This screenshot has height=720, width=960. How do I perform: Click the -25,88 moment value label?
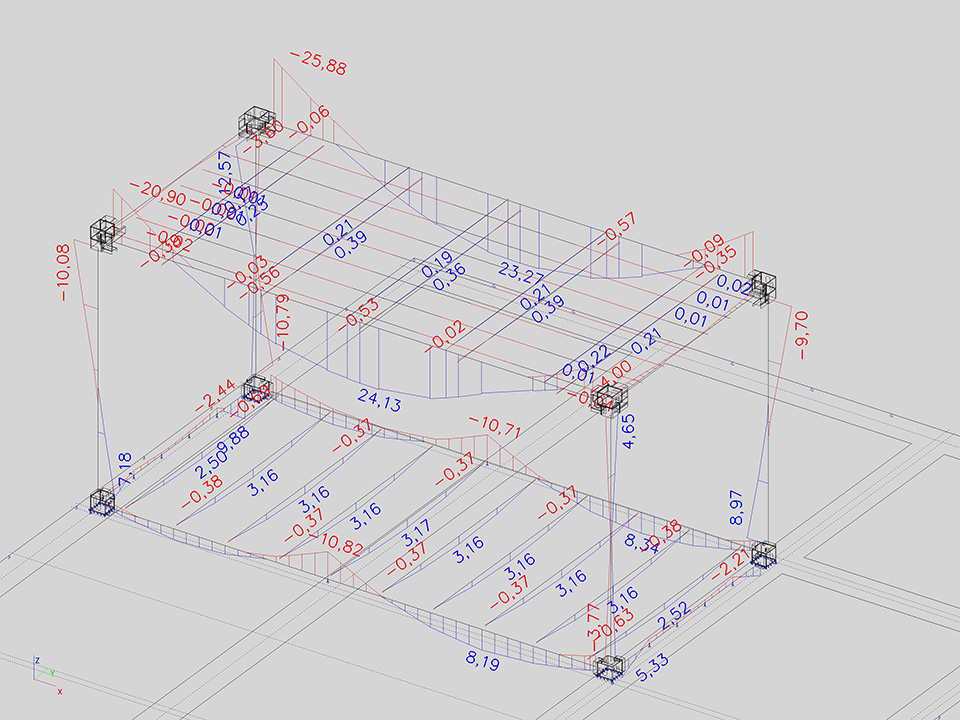318,64
